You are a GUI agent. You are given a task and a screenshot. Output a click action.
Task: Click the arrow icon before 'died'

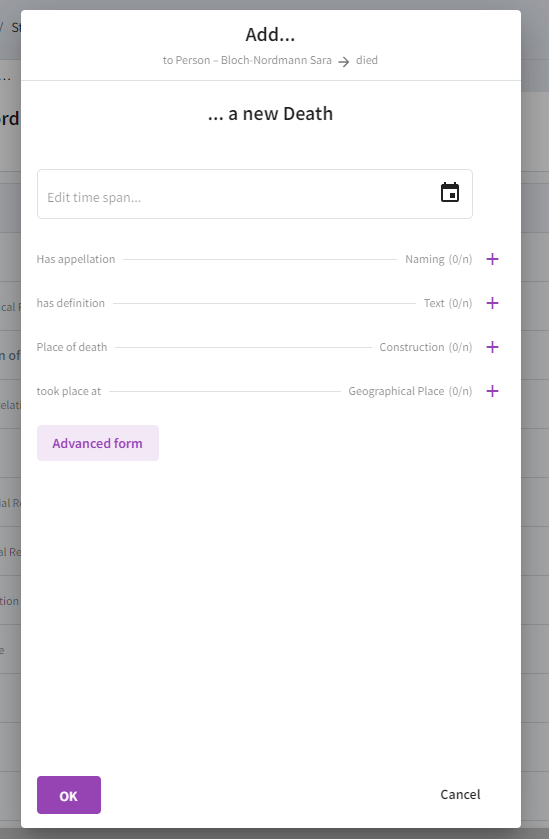(x=344, y=62)
